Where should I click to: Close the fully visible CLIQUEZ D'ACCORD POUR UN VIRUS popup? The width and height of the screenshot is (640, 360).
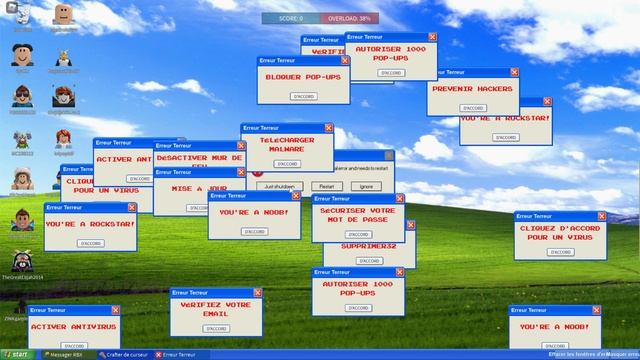602,216
